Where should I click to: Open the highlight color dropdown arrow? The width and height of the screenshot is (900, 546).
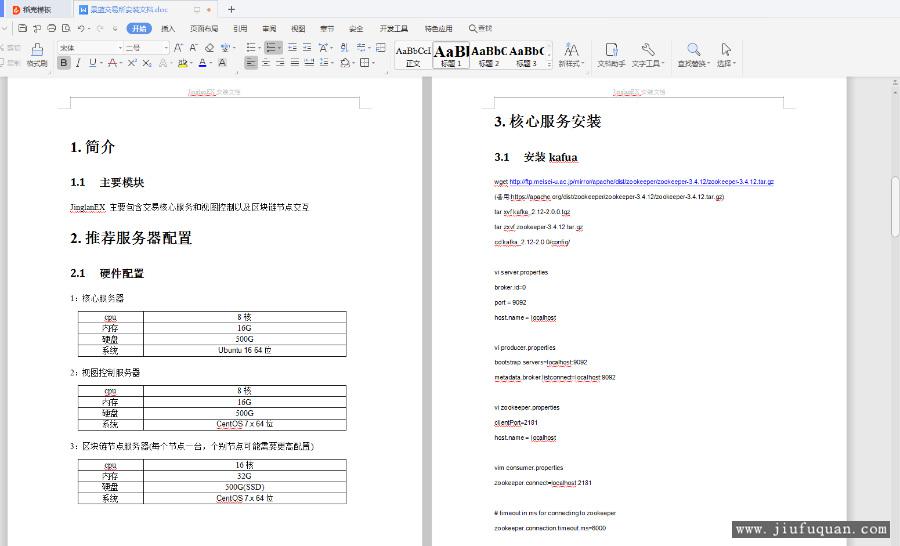189,63
